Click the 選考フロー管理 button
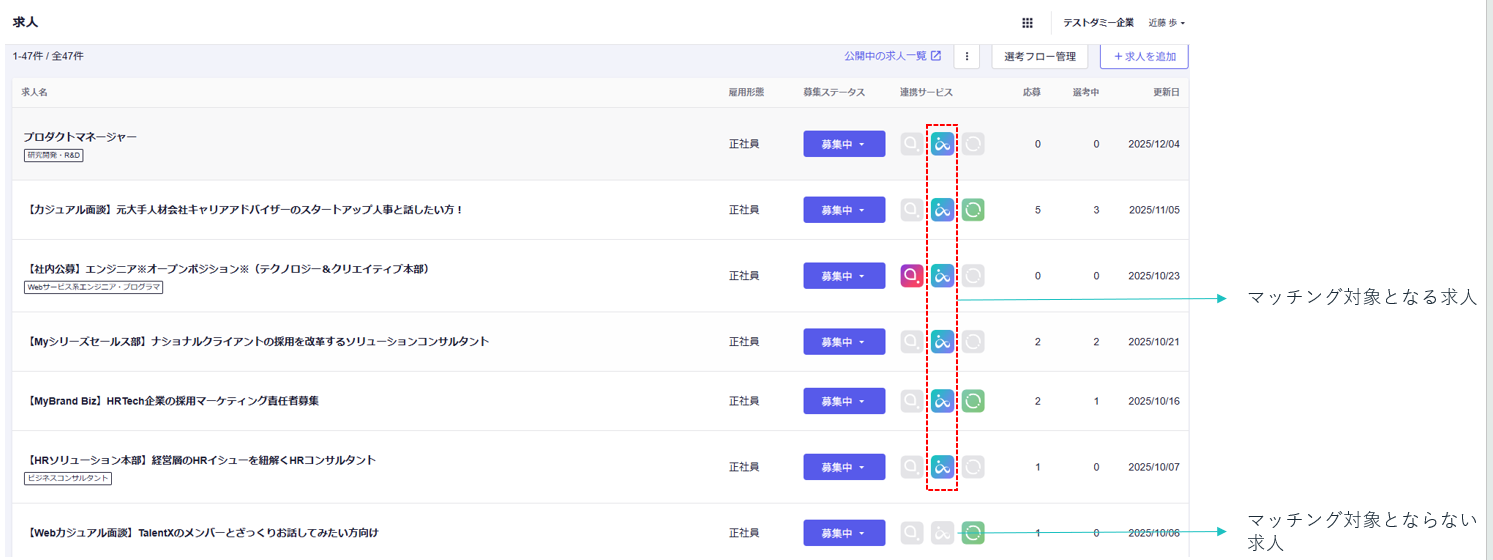This screenshot has width=1493, height=560. pyautogui.click(x=1039, y=57)
